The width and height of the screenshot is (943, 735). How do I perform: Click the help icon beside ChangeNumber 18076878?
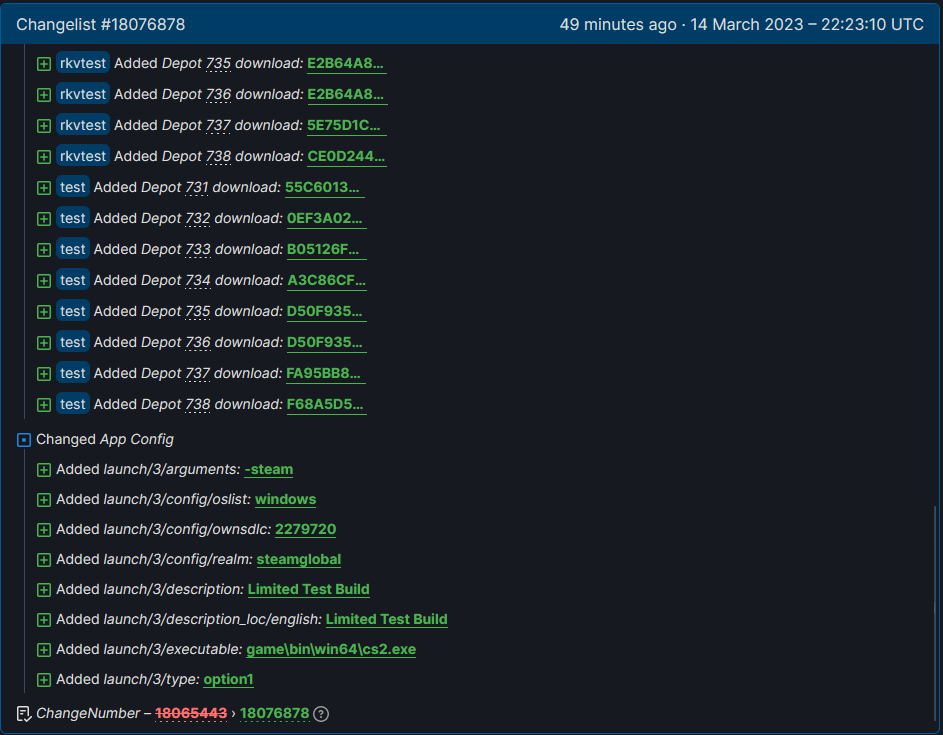click(x=321, y=714)
